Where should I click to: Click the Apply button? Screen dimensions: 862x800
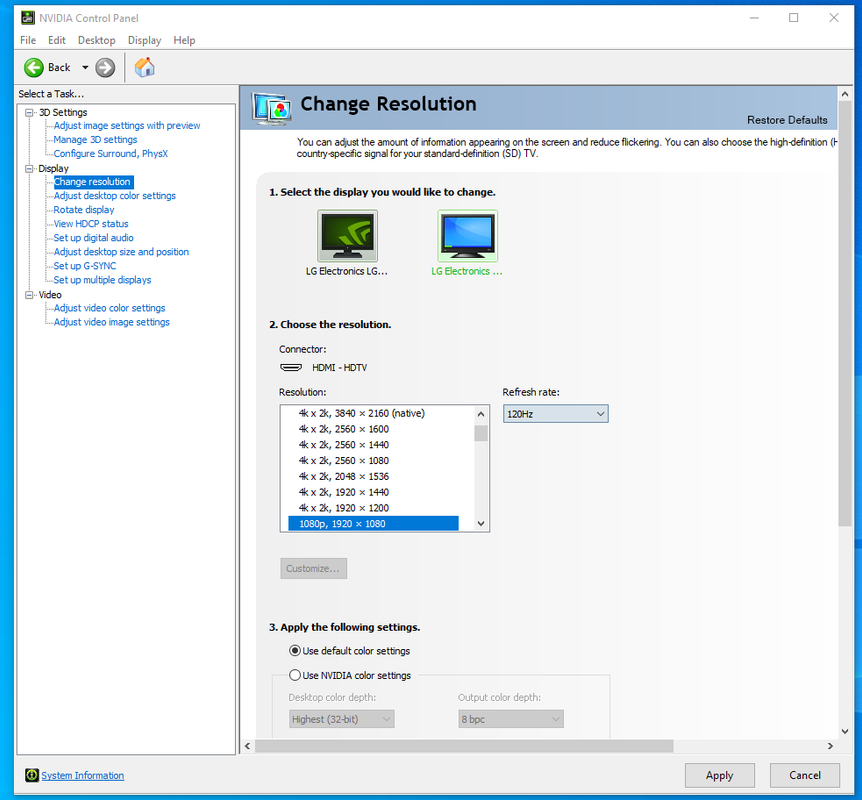(720, 775)
